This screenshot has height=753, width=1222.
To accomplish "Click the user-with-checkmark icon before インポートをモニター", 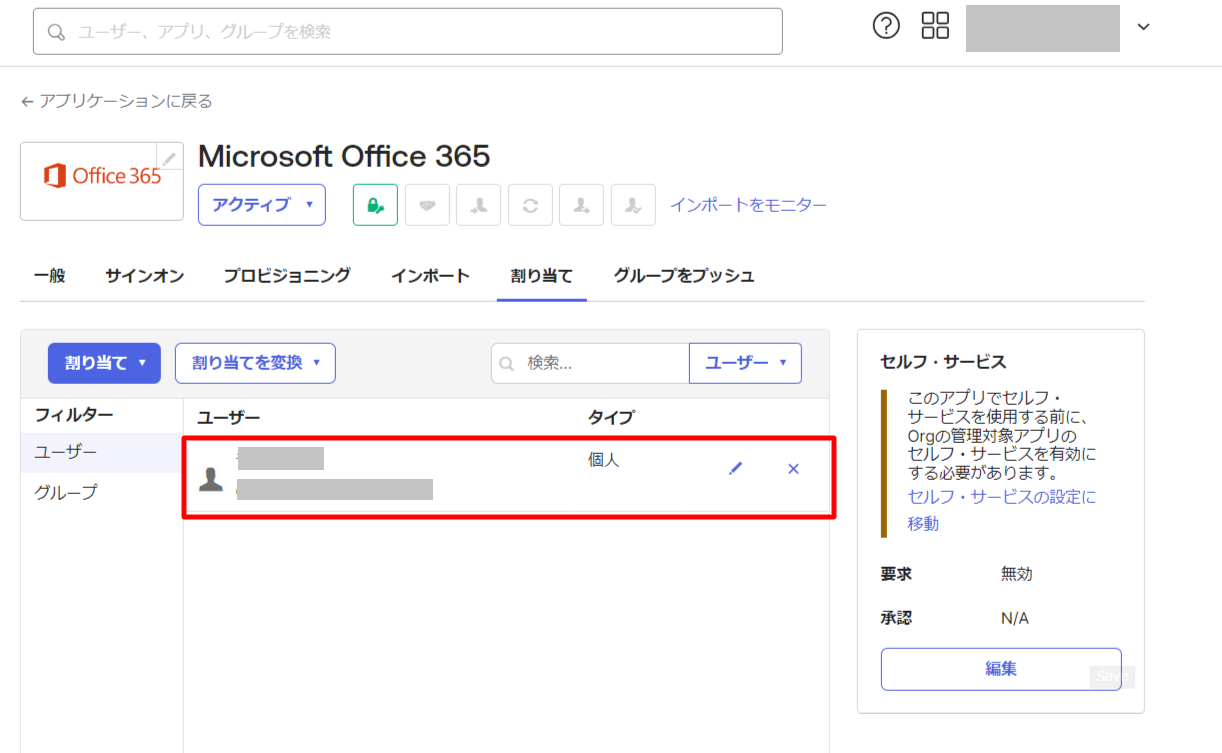I will [x=633, y=205].
